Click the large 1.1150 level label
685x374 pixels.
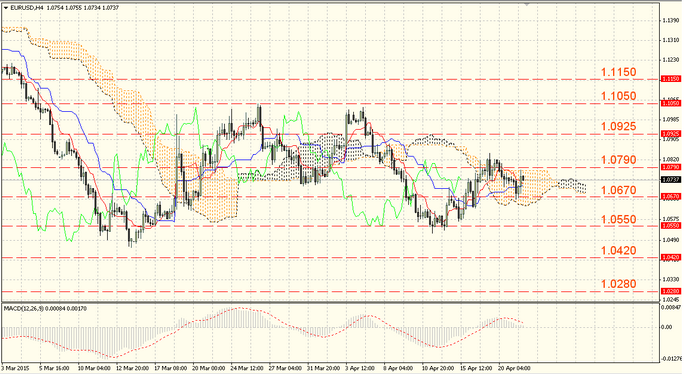click(x=619, y=72)
